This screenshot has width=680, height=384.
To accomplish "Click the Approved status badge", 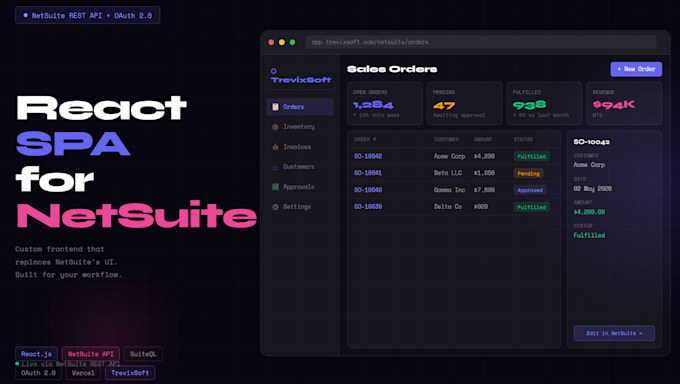I will click(530, 190).
